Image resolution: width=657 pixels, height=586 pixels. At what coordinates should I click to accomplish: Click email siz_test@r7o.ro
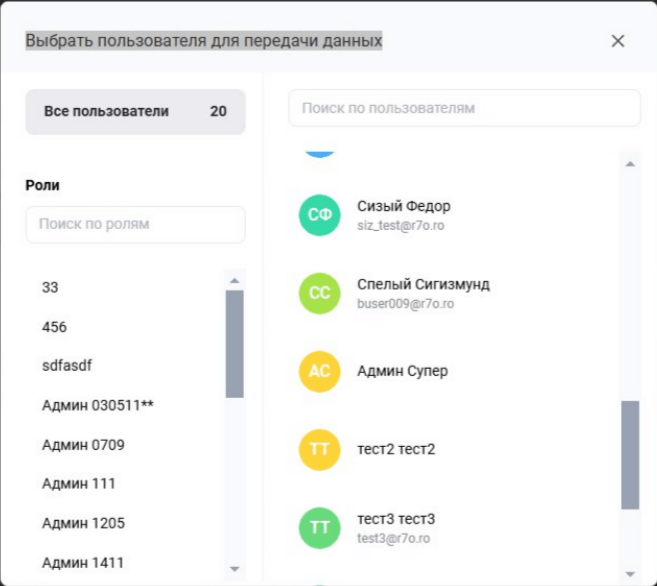click(x=401, y=225)
